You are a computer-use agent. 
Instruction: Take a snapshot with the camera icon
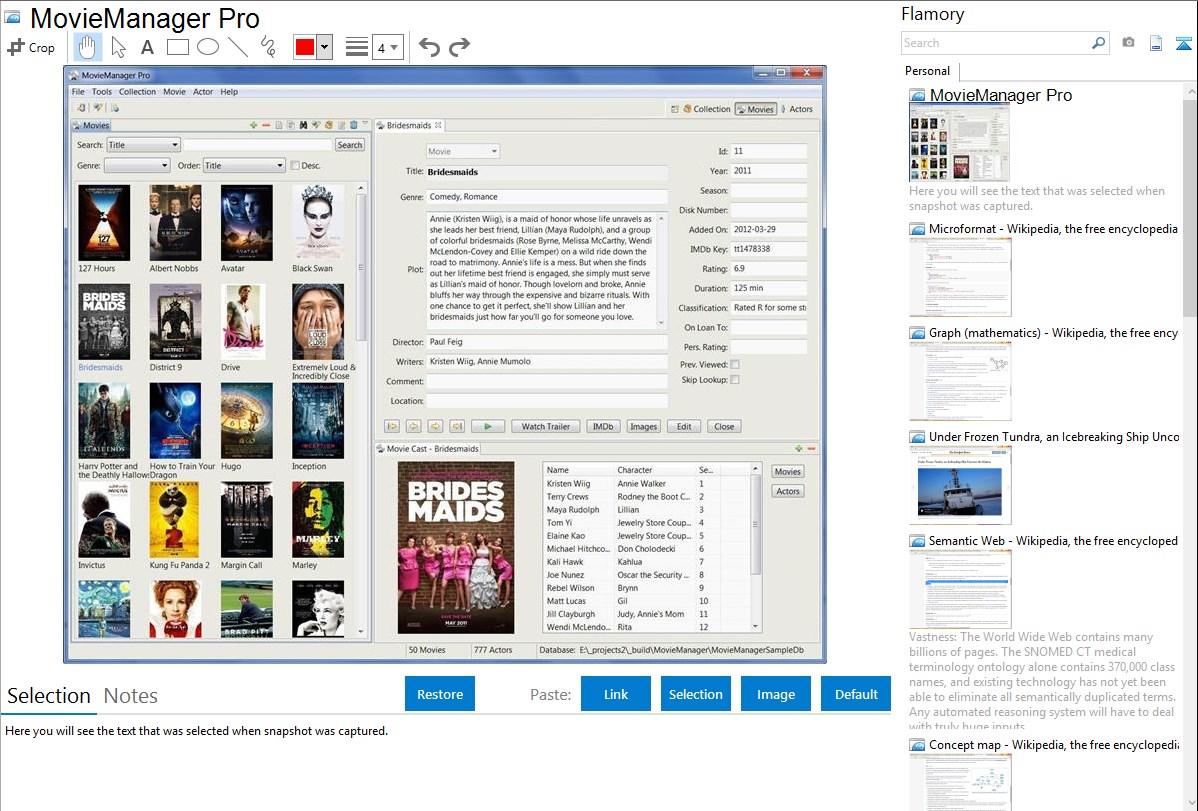tap(1128, 43)
